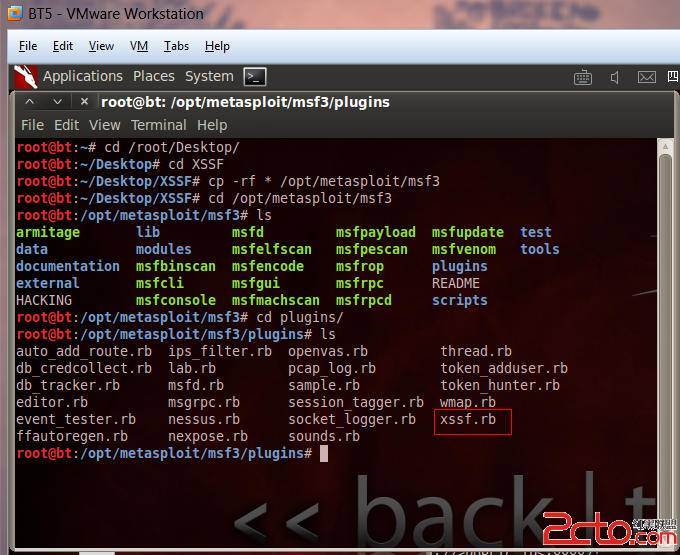Click the db_tracker.rb file name

68,385
